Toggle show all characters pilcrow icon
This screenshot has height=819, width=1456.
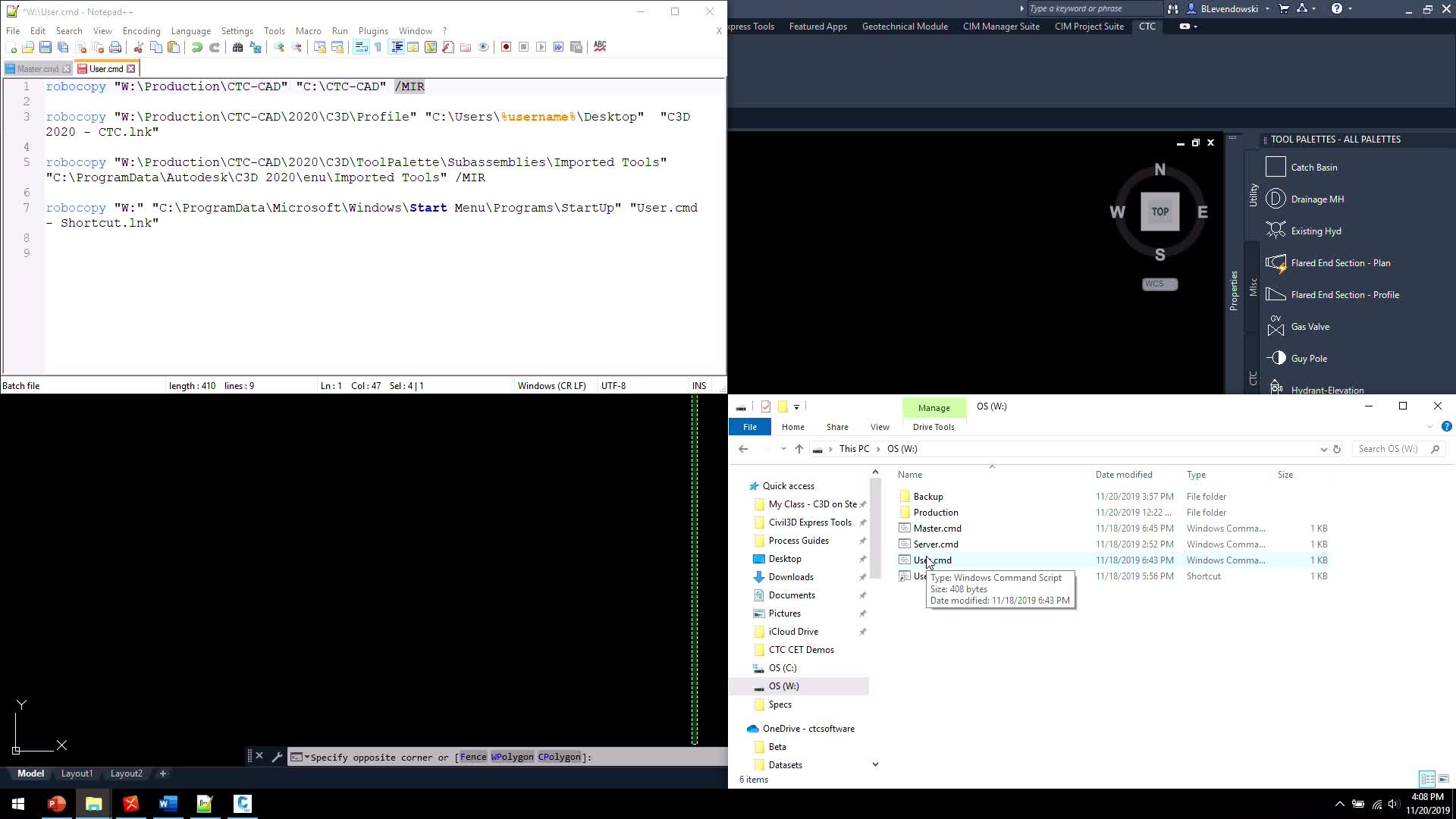click(378, 47)
